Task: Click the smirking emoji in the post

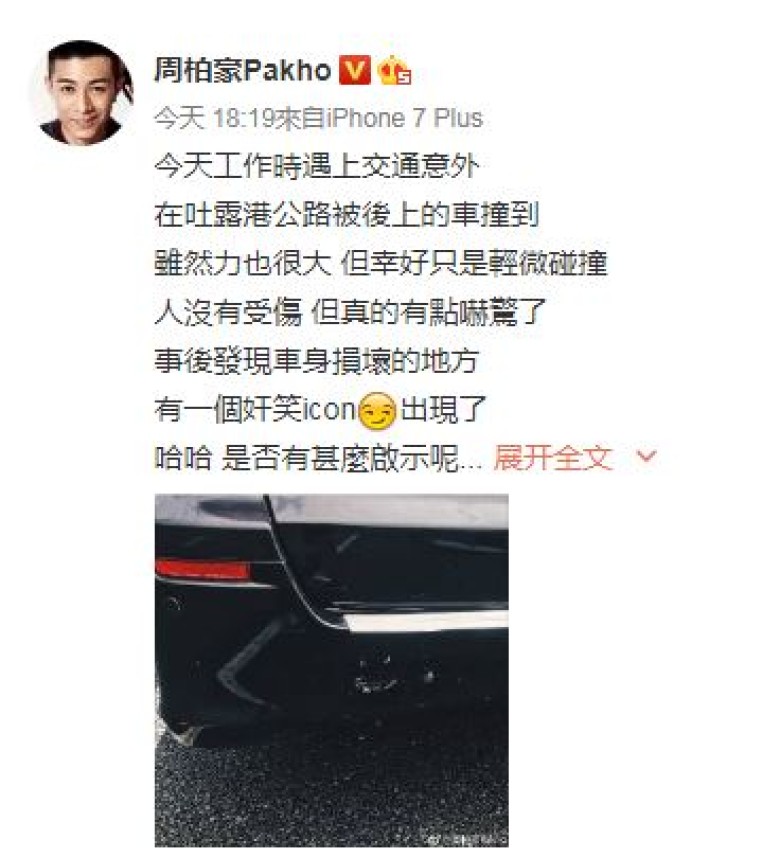Action: [x=377, y=410]
